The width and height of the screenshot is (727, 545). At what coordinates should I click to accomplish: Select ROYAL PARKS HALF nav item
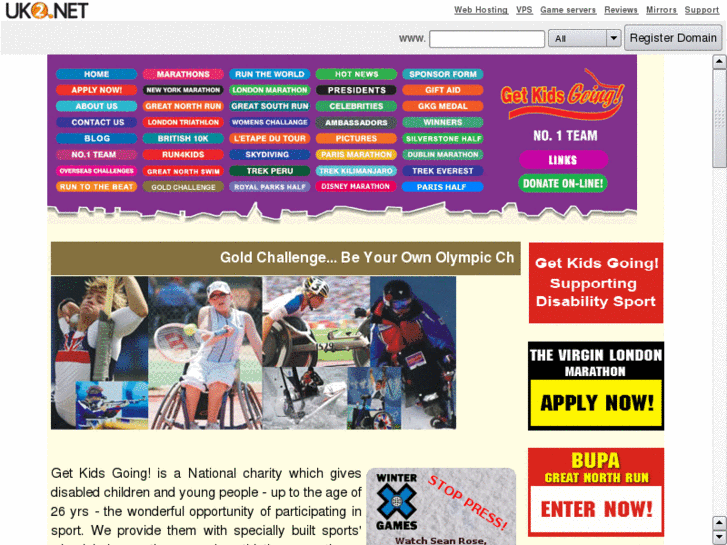(x=269, y=187)
